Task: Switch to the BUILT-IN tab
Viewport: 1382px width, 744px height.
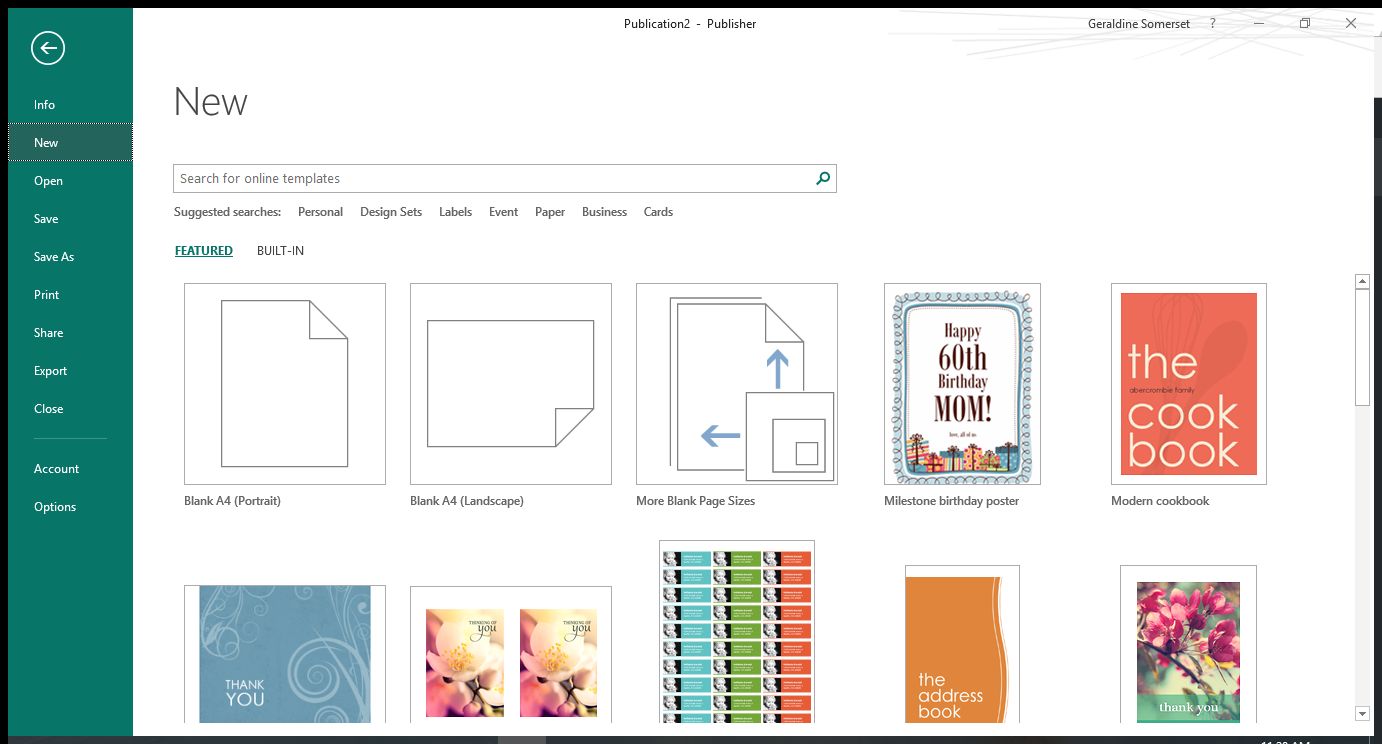Action: coord(280,251)
